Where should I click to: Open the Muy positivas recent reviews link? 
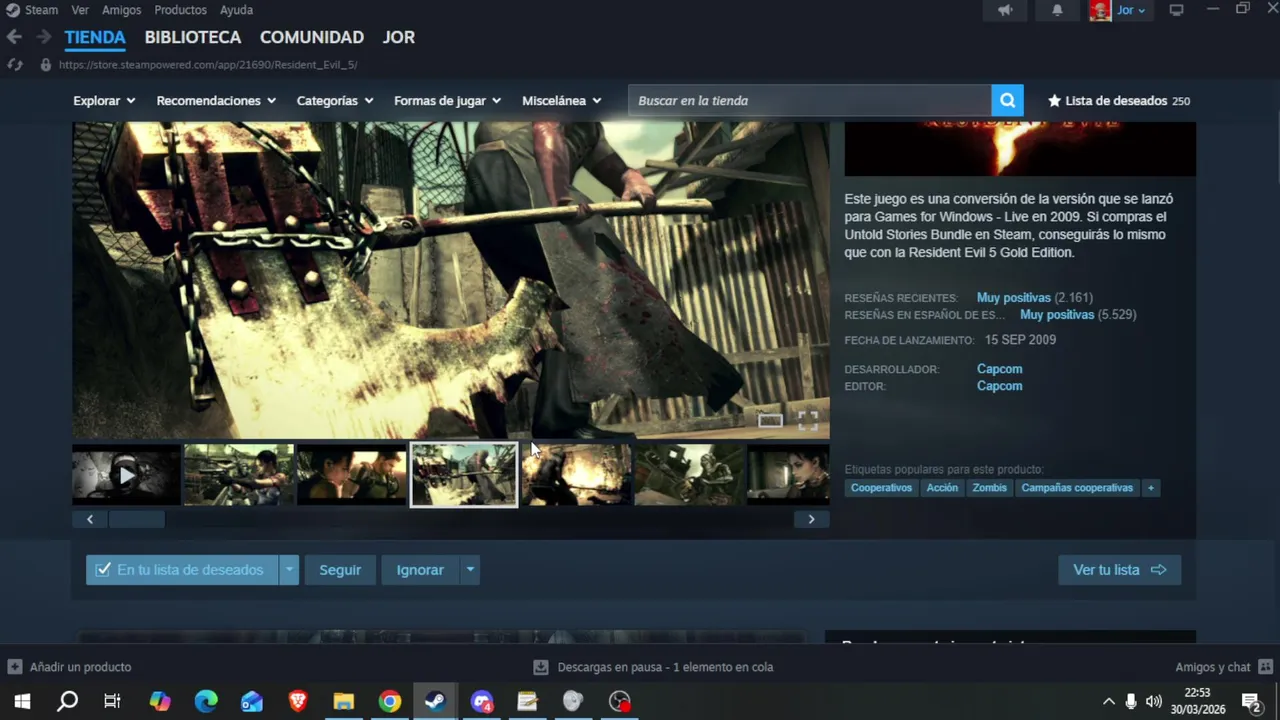1013,298
